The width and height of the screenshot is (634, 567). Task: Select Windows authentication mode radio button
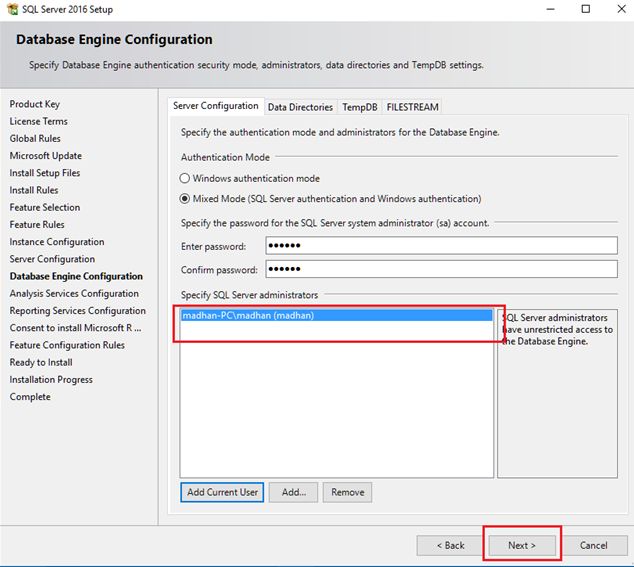[x=186, y=179]
